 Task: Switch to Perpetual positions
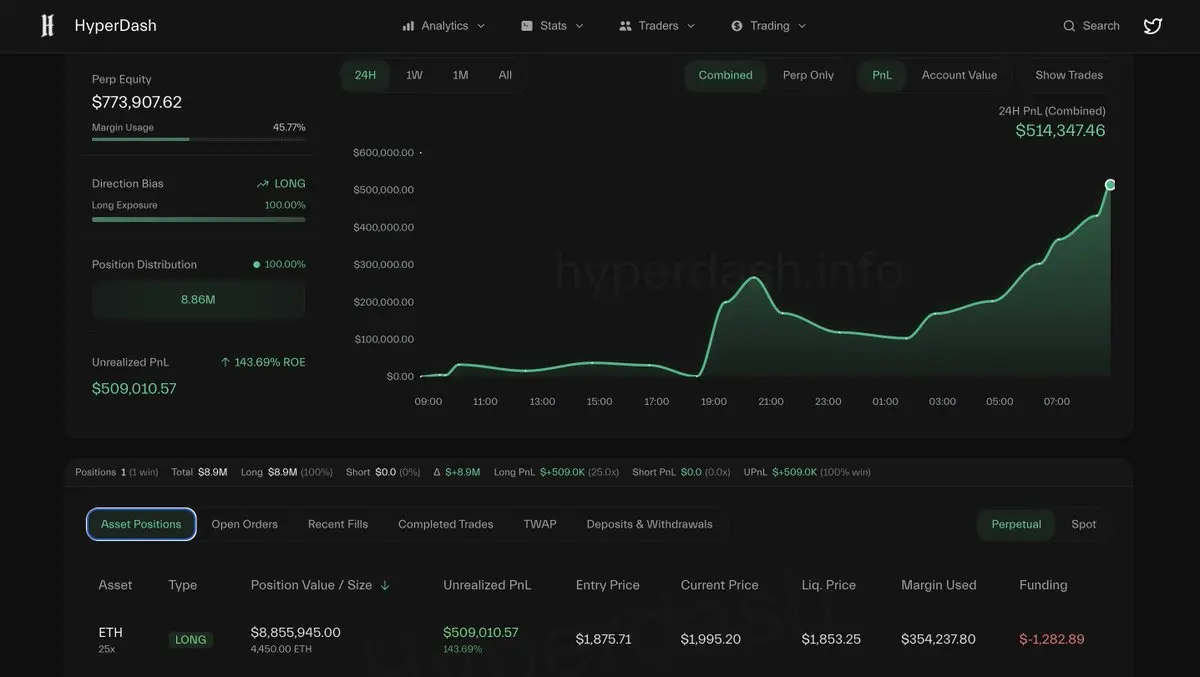[x=1016, y=524]
